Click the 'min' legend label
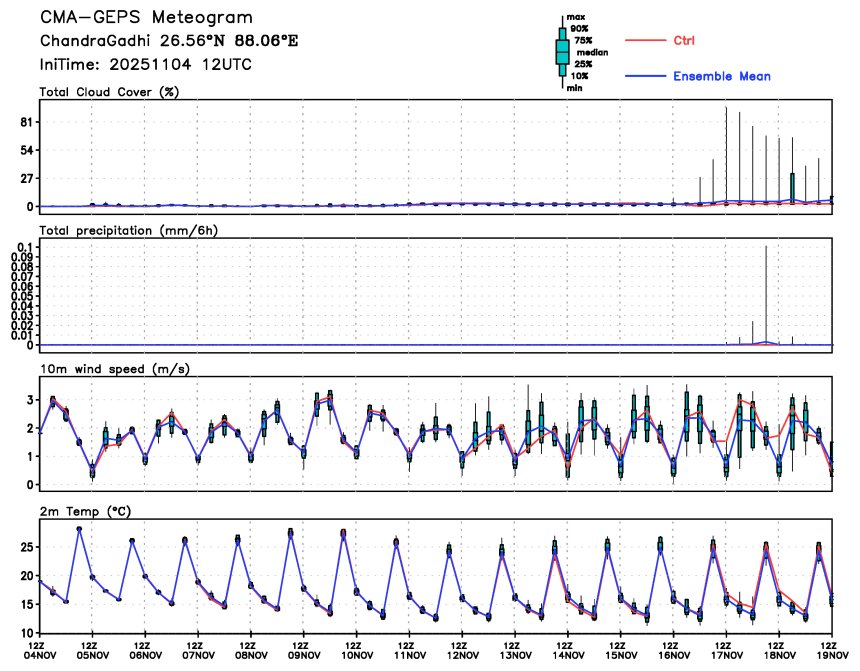 coord(574,88)
